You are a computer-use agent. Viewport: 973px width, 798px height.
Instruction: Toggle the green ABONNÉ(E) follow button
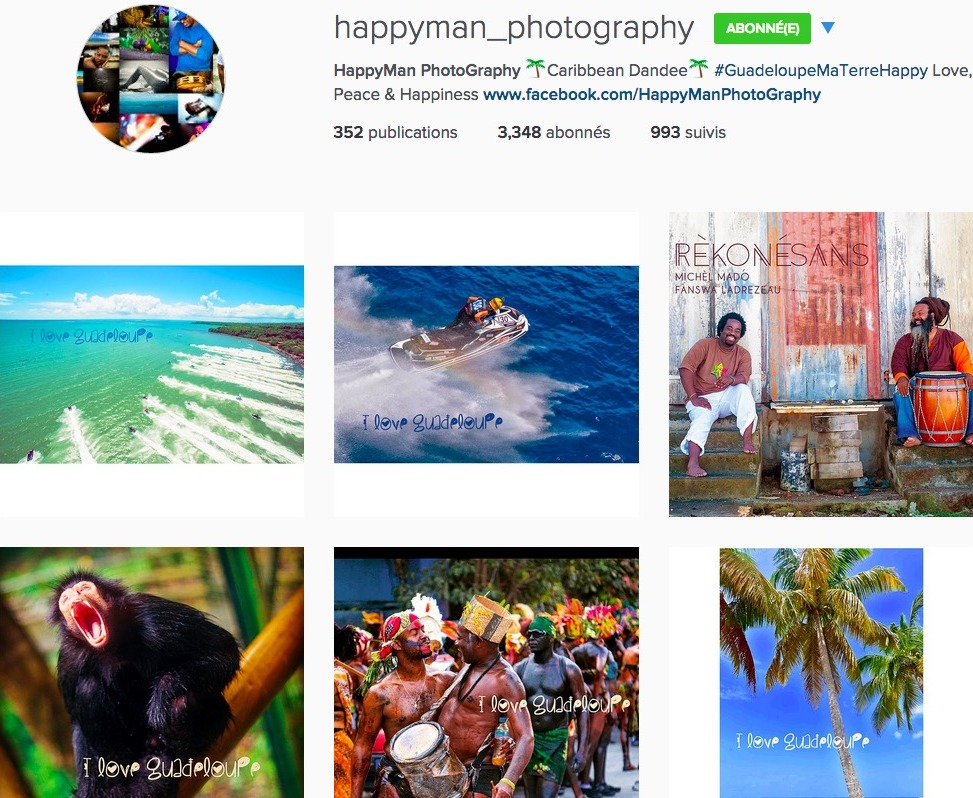pyautogui.click(x=762, y=28)
